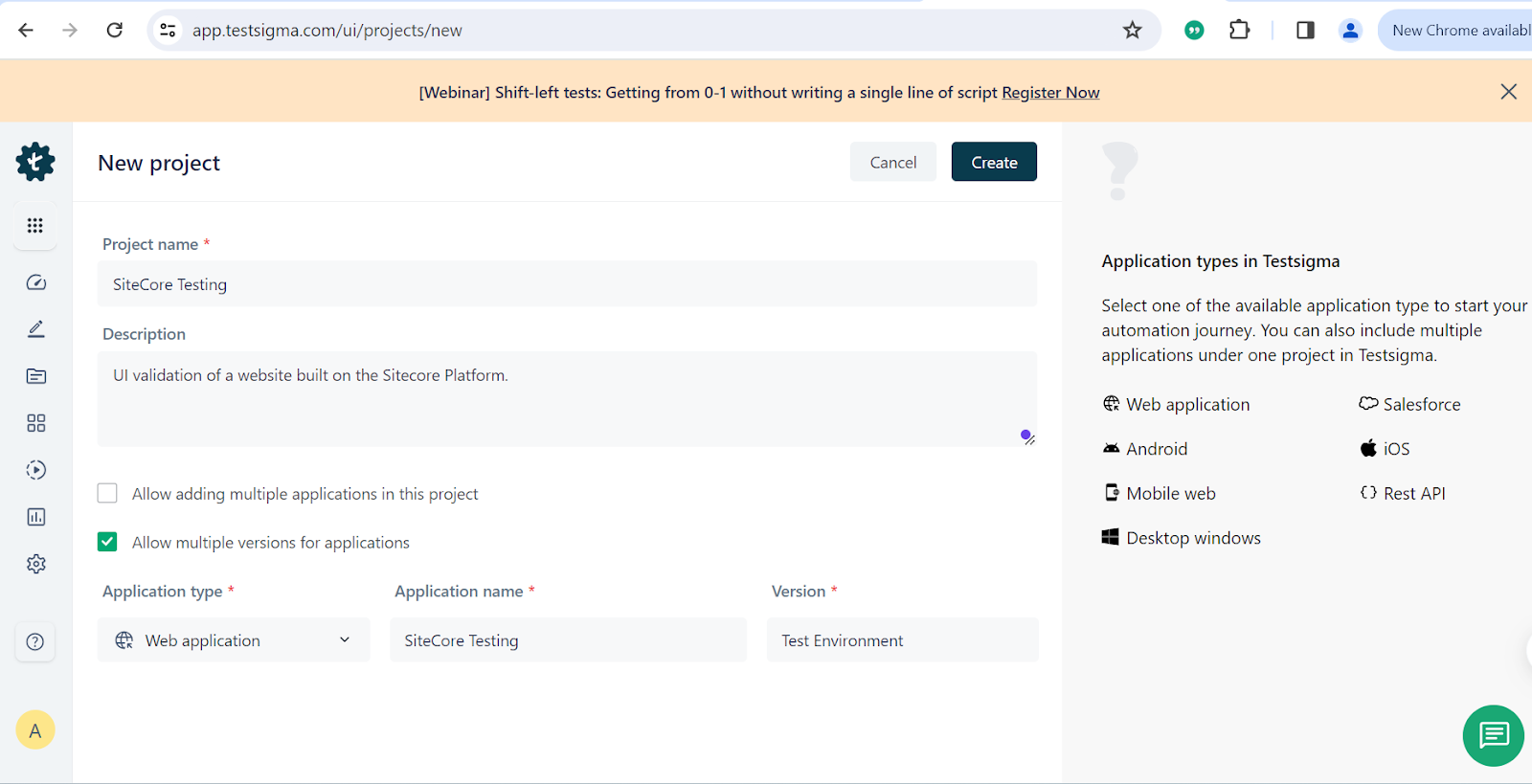Close the webinar banner

coord(1509,92)
